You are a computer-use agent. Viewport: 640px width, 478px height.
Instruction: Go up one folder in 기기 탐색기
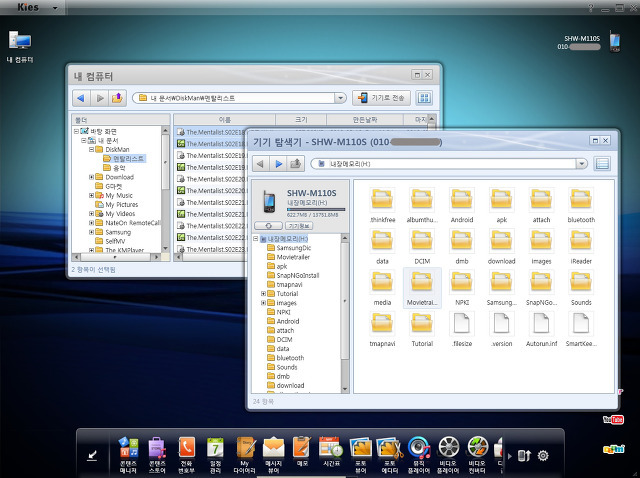tap(296, 164)
